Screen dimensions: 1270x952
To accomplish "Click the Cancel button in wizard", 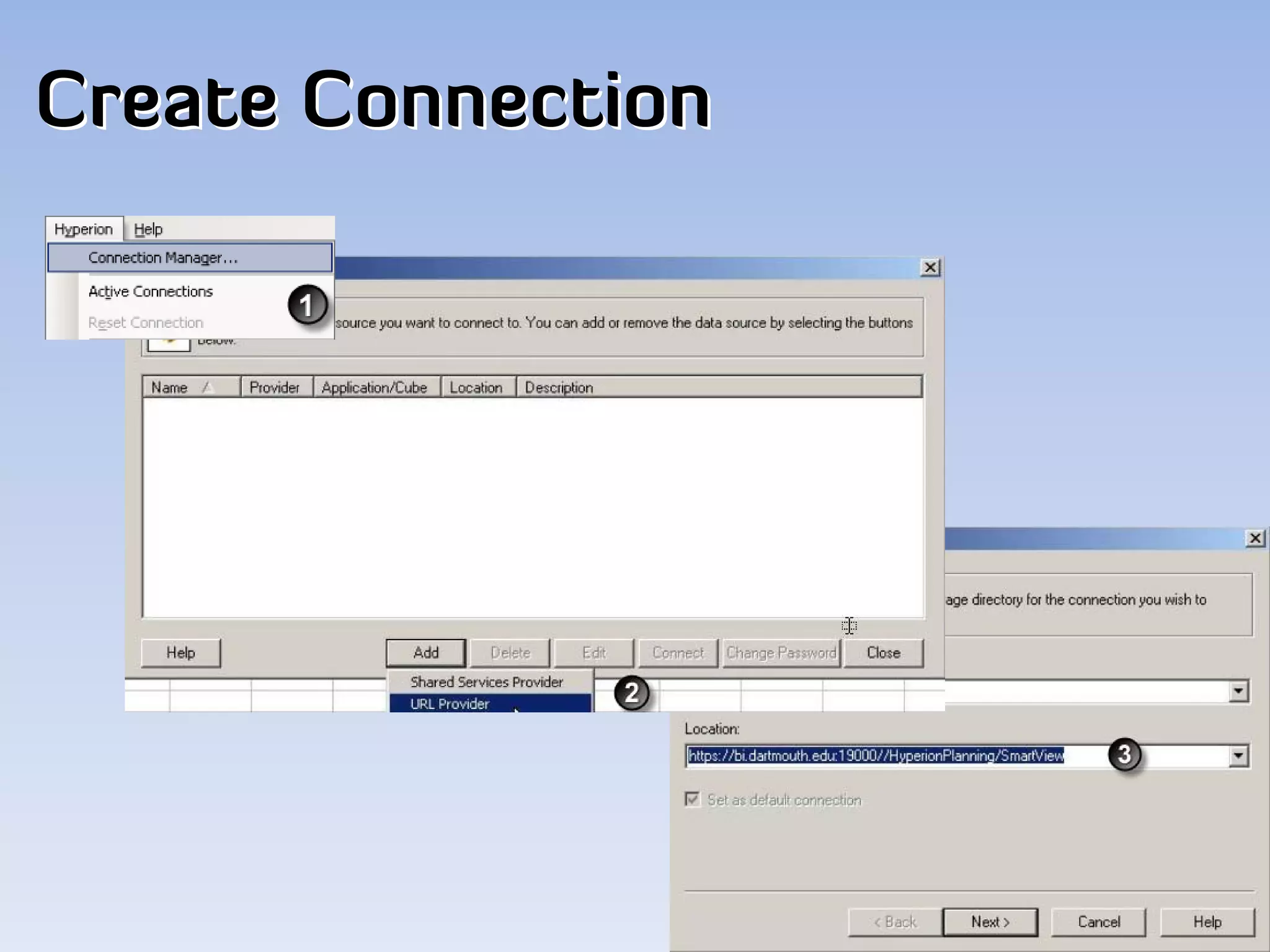I will (x=1099, y=922).
